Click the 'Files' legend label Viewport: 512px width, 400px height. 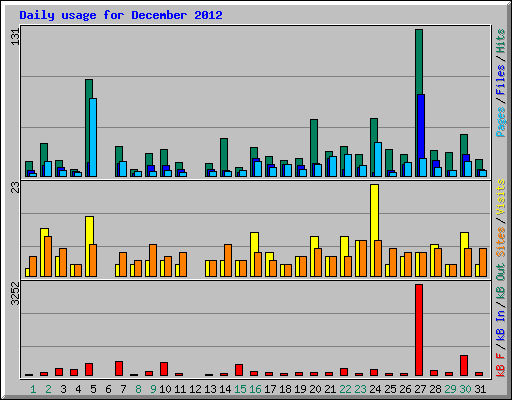tap(501, 80)
